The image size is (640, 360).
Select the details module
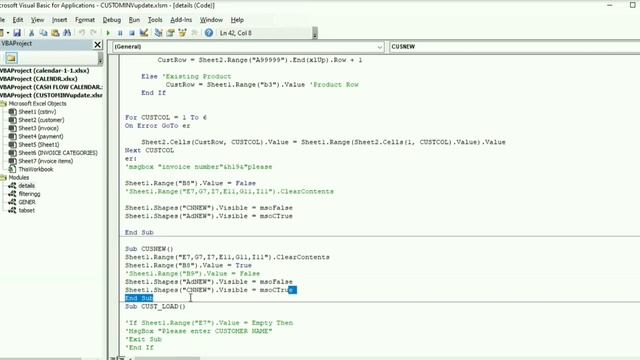(26, 186)
